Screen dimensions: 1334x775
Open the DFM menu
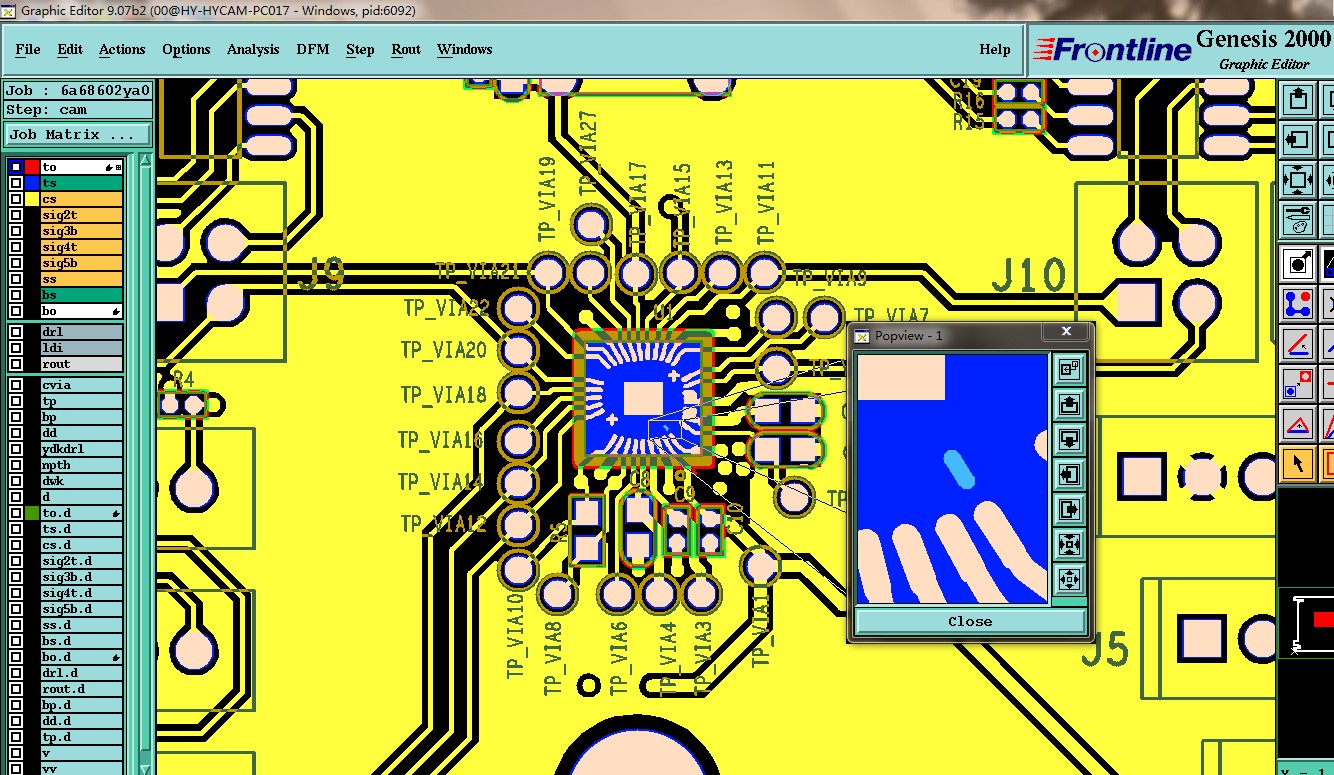coord(313,49)
